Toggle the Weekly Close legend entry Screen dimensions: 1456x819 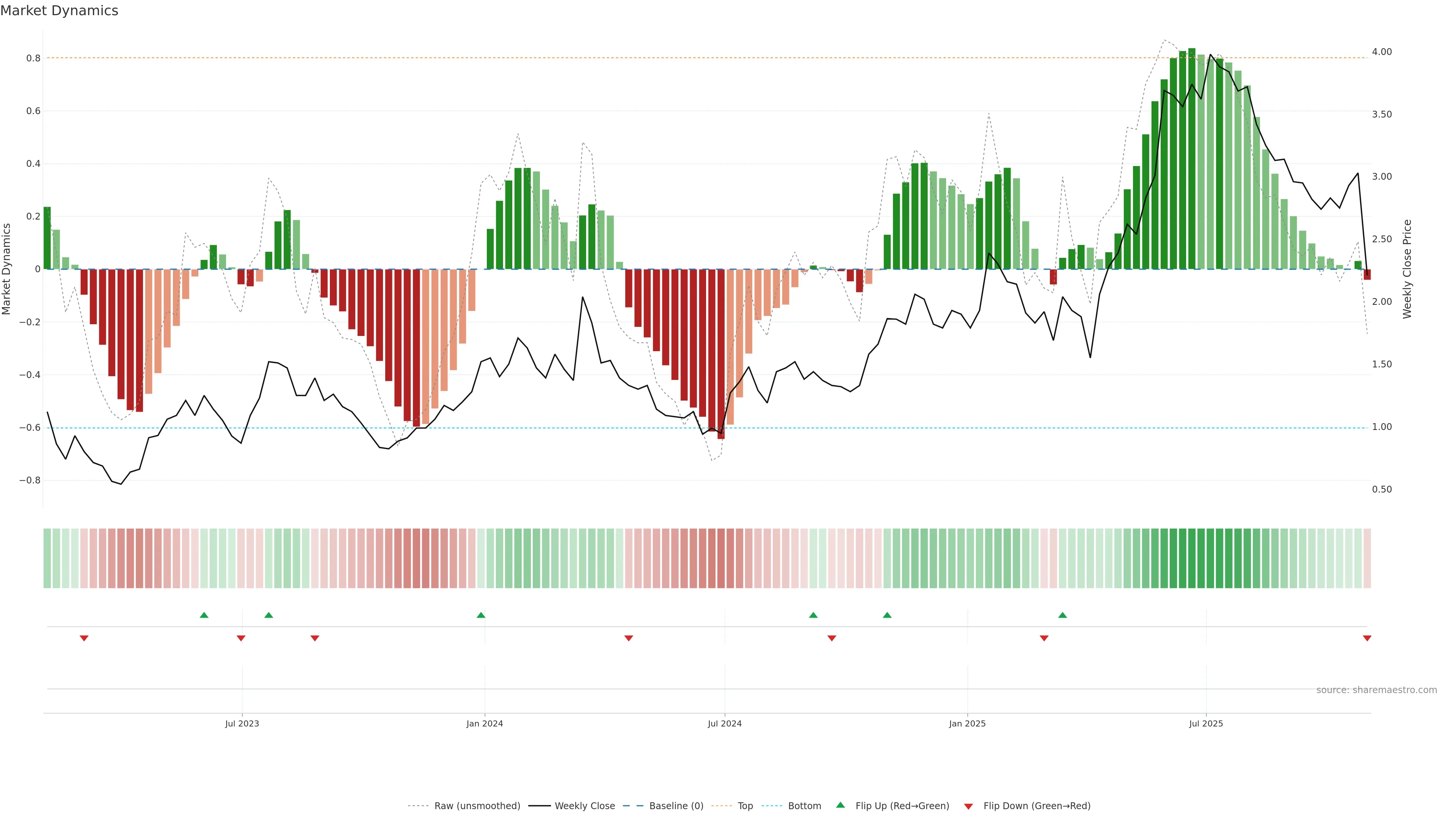584,805
